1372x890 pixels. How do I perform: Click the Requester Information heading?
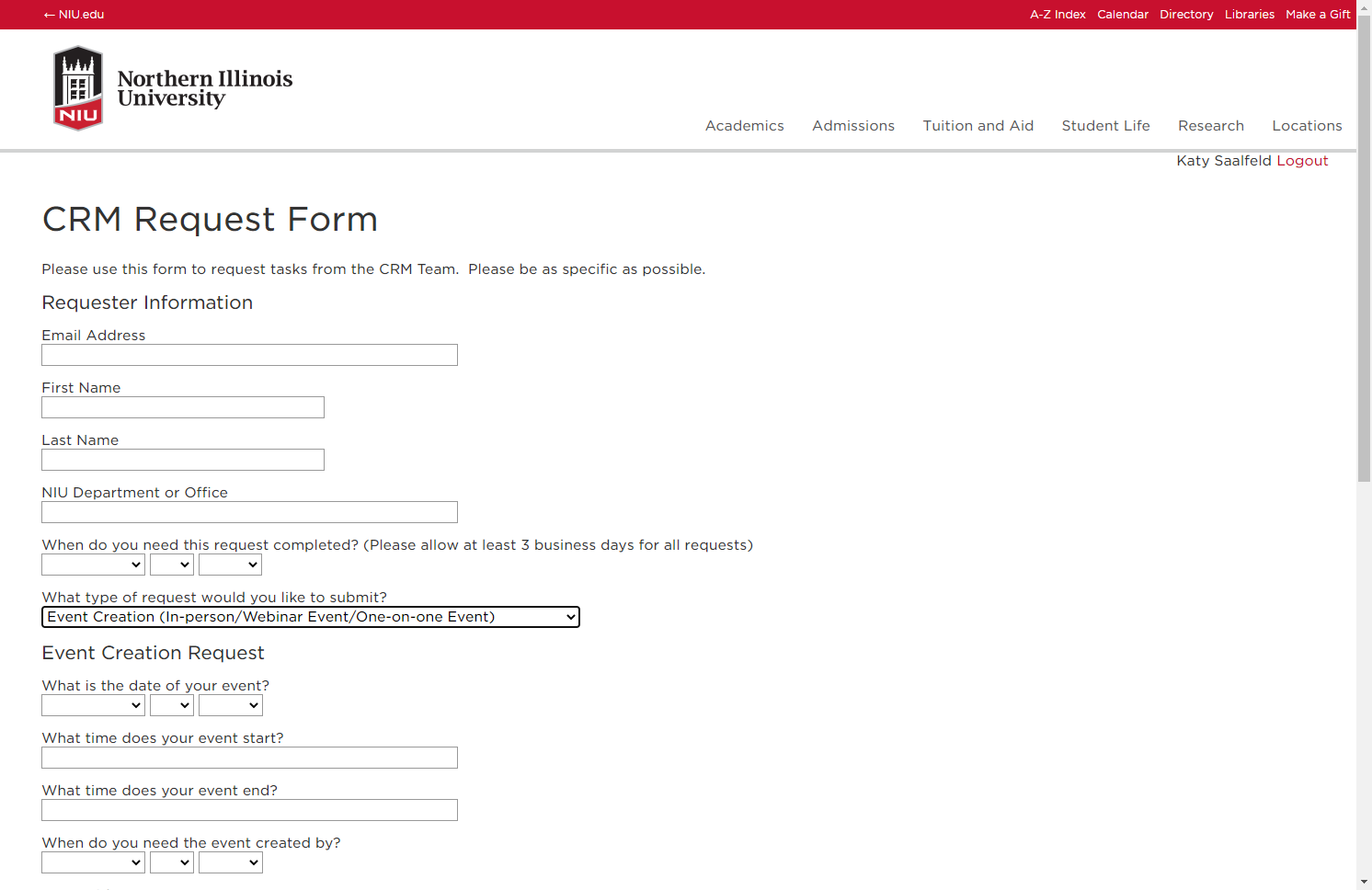147,302
